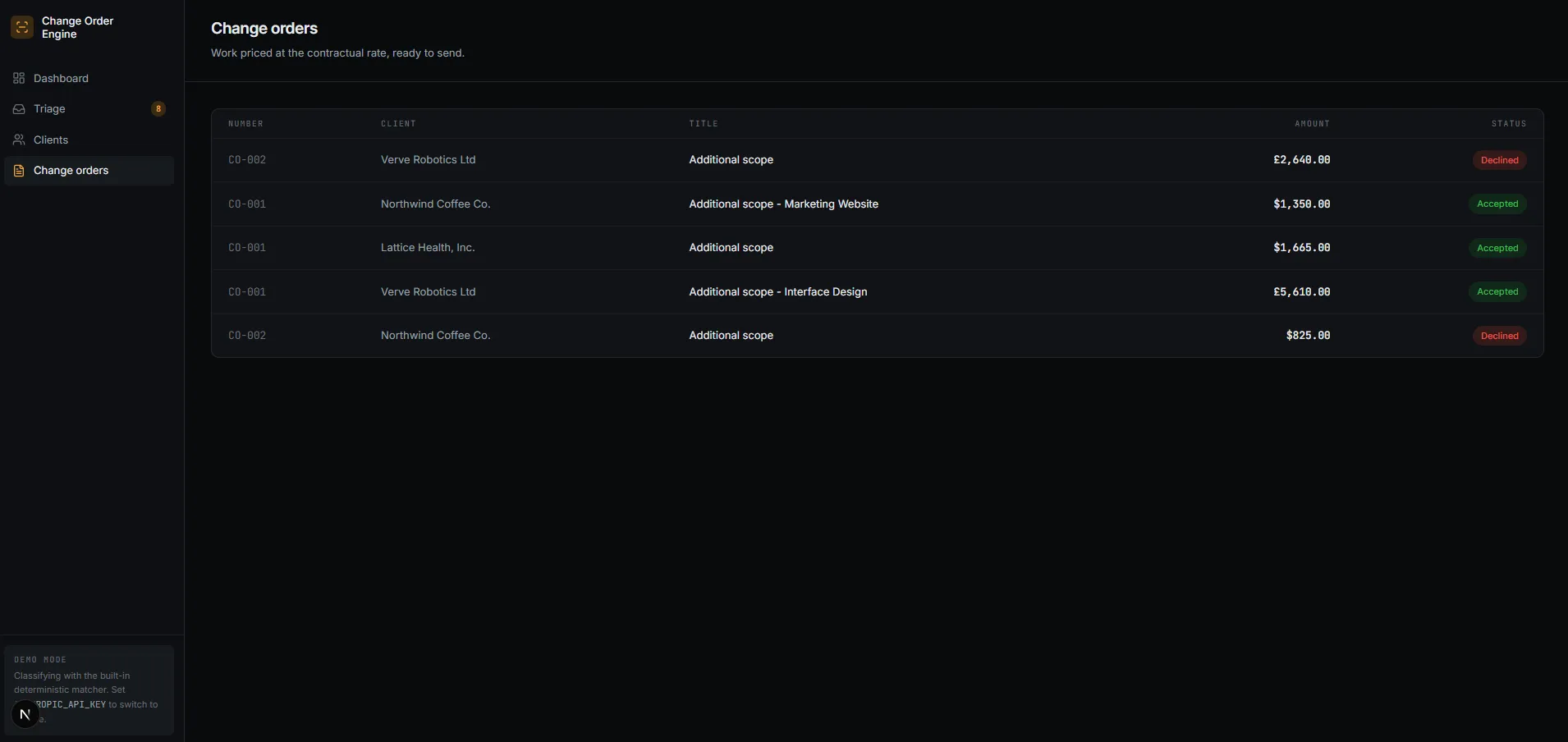Click the Triage inbox icon
Image resolution: width=1568 pixels, height=742 pixels.
19,109
